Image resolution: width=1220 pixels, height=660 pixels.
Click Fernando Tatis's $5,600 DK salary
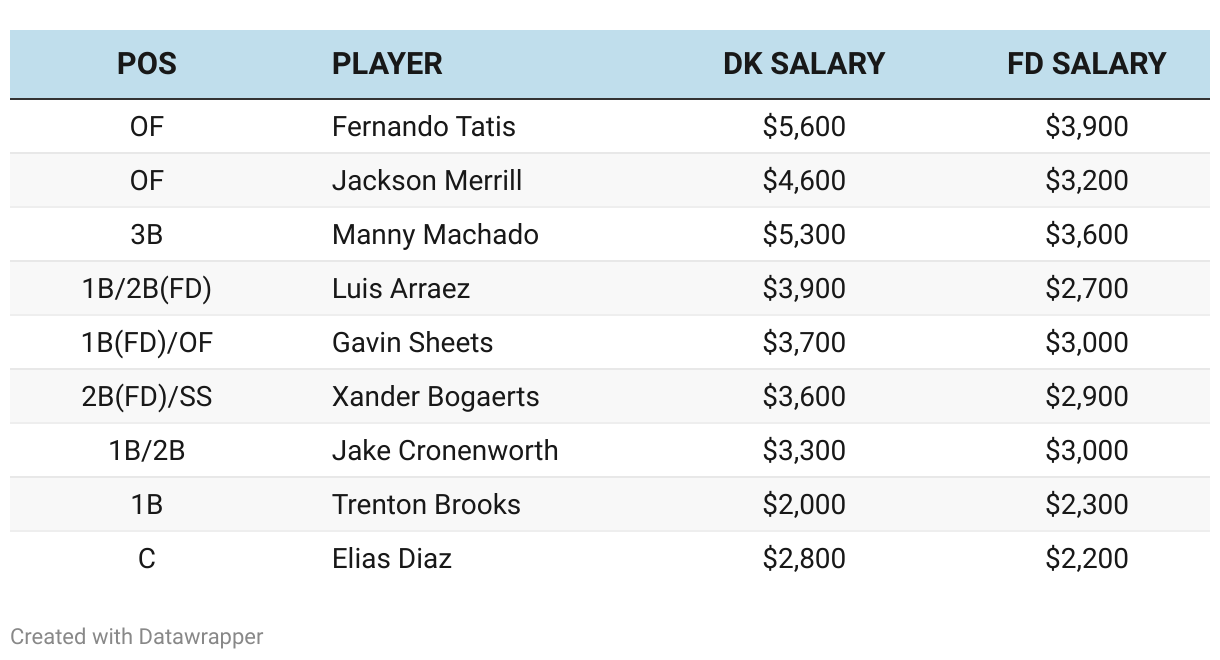804,127
